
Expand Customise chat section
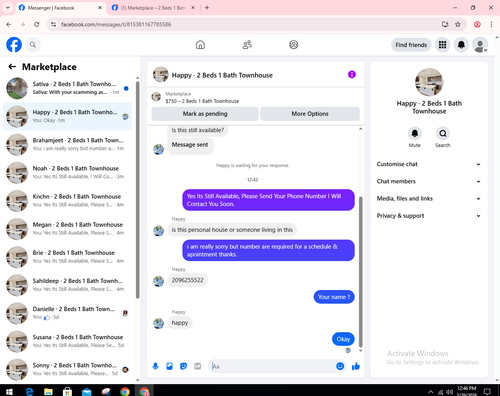pos(429,164)
